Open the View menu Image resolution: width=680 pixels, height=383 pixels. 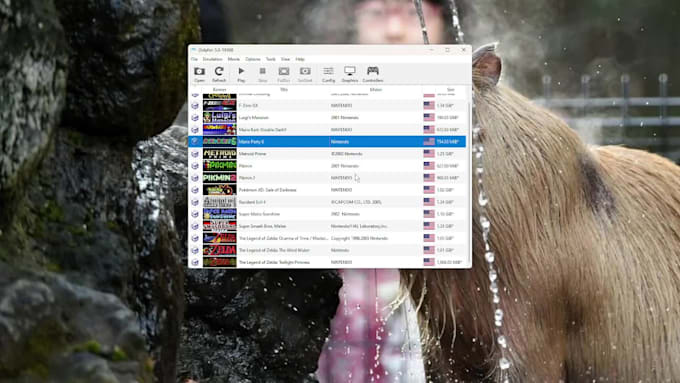click(x=285, y=59)
